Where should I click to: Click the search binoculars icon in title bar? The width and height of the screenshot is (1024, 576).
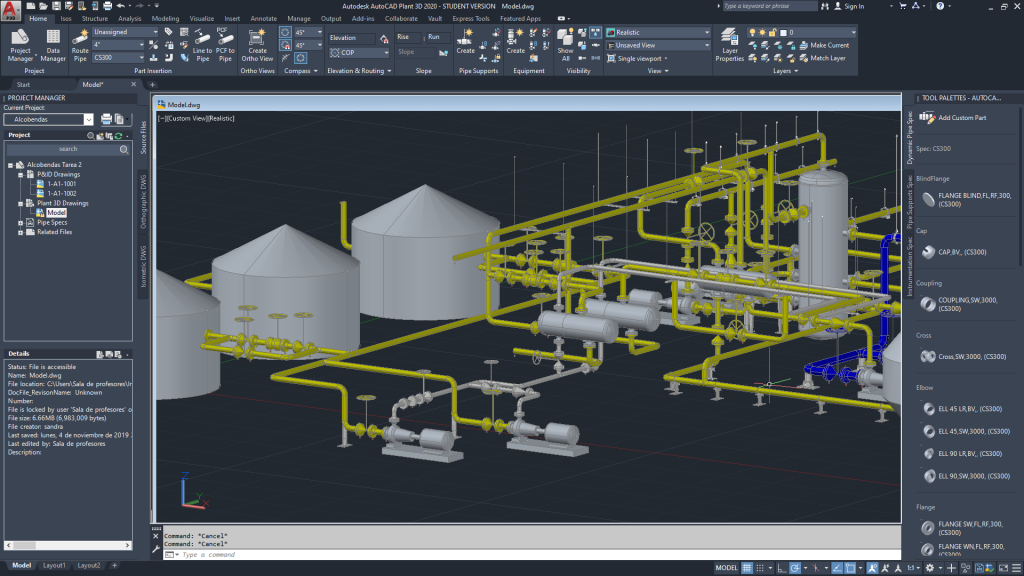point(825,6)
